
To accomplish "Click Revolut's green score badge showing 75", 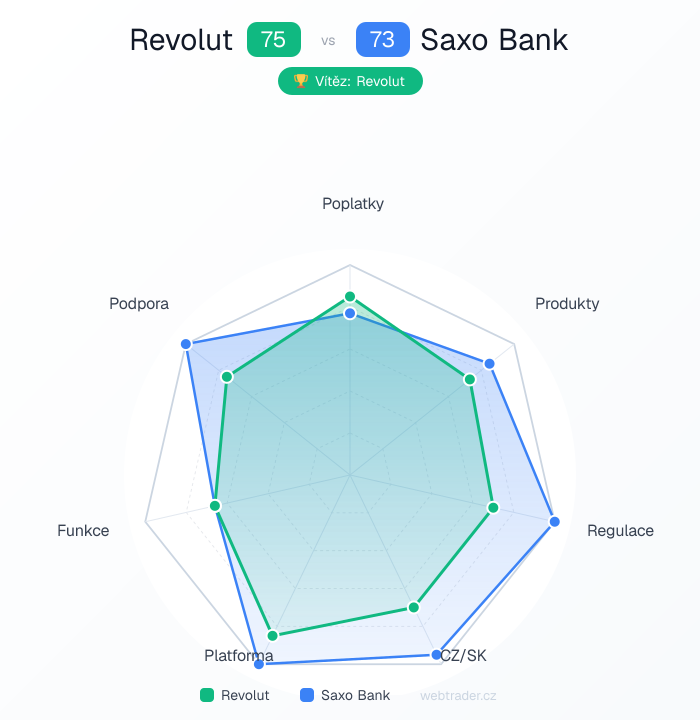I will pos(273,40).
